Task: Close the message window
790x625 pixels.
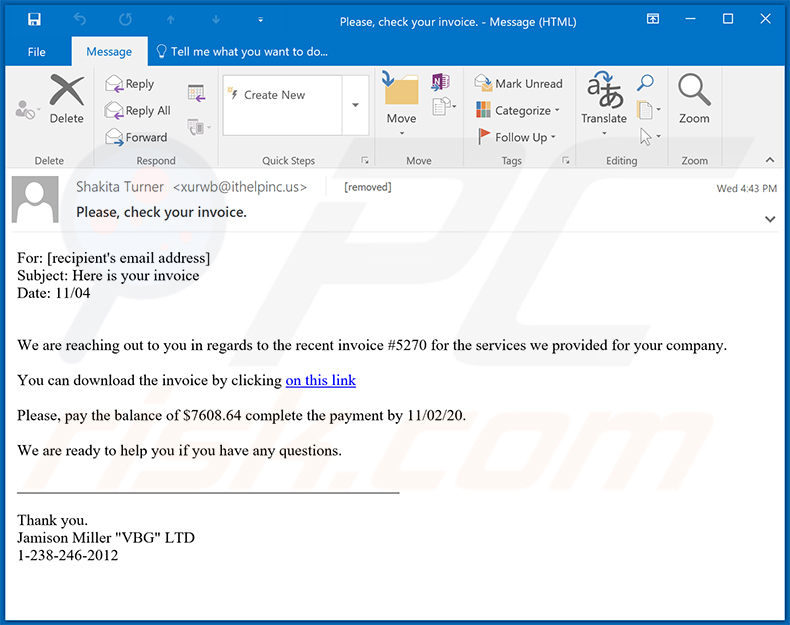Action: [x=765, y=19]
